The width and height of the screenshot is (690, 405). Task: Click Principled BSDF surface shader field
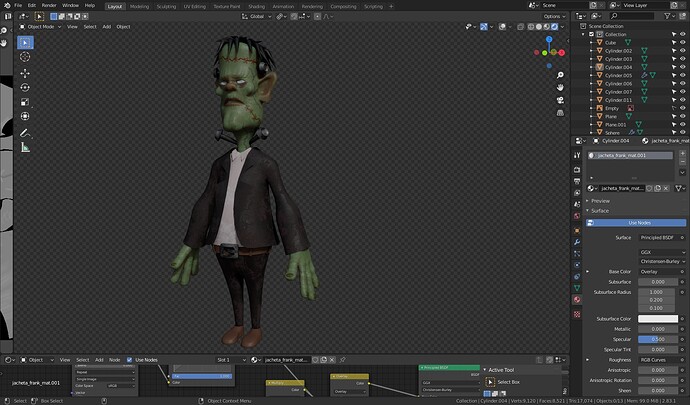[658, 238]
